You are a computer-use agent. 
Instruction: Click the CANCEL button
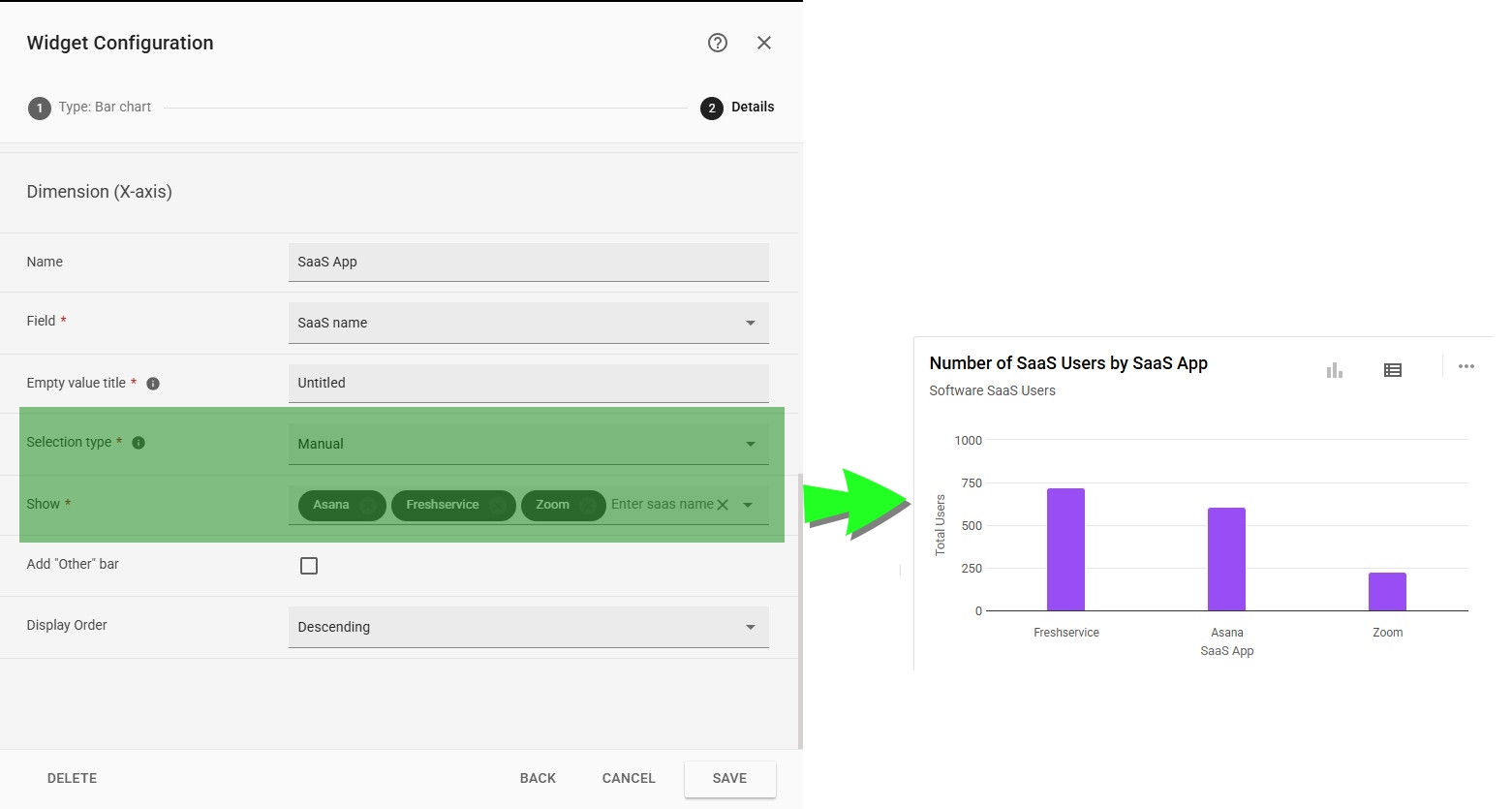(629, 778)
